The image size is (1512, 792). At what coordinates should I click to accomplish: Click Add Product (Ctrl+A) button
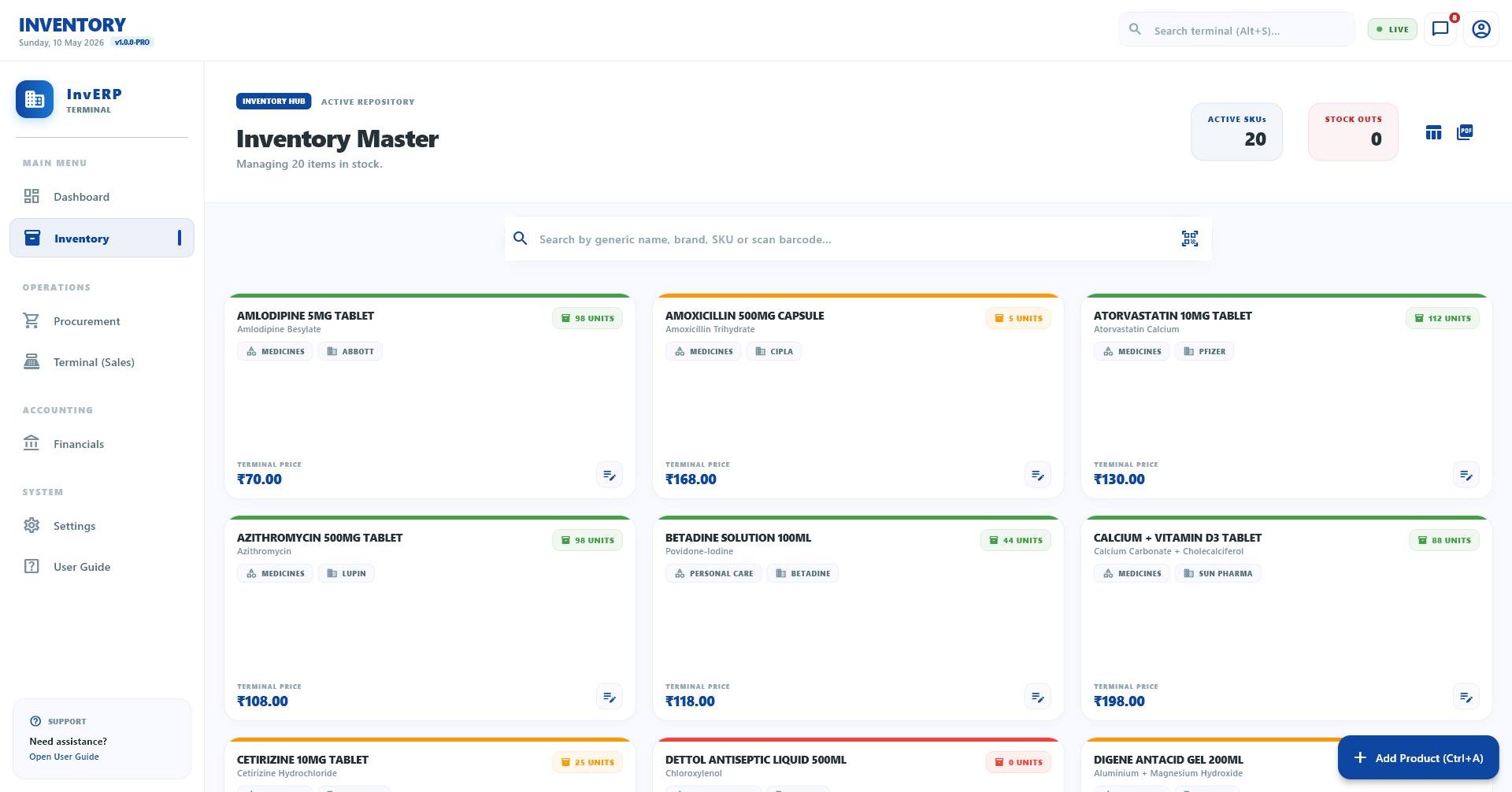pos(1418,758)
